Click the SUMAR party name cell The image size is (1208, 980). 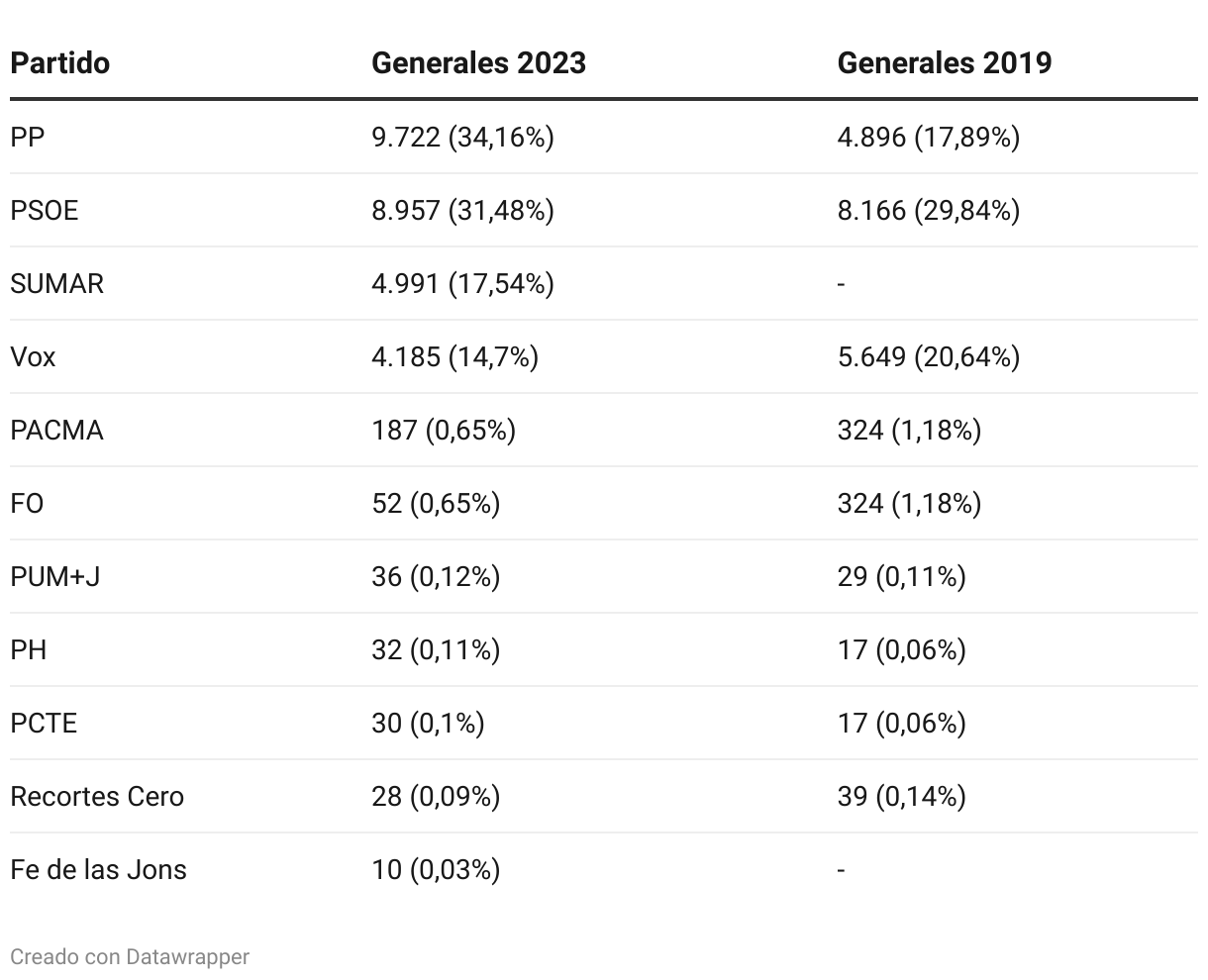(x=56, y=283)
